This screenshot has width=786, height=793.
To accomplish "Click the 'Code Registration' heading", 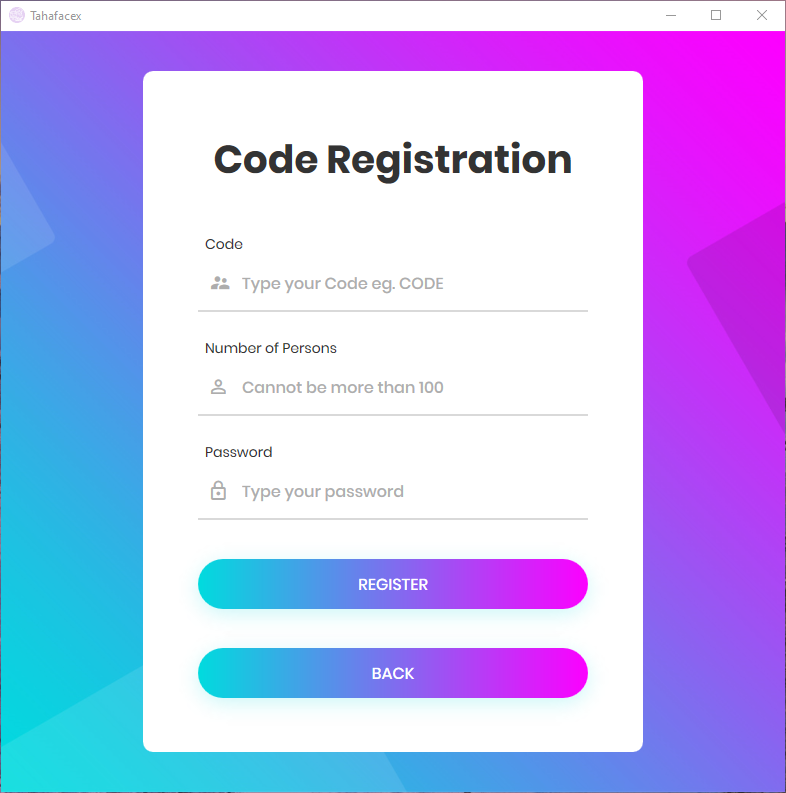I will (393, 160).
